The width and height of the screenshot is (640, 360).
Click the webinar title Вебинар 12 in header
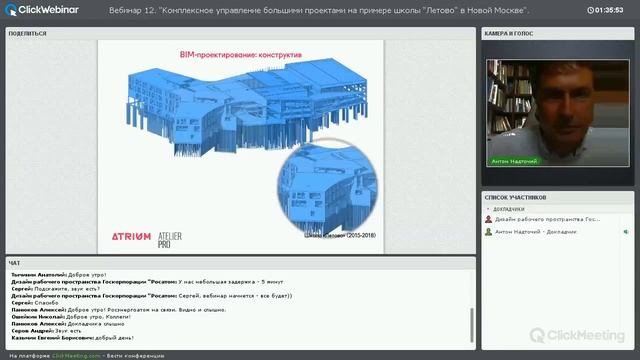click(x=319, y=10)
